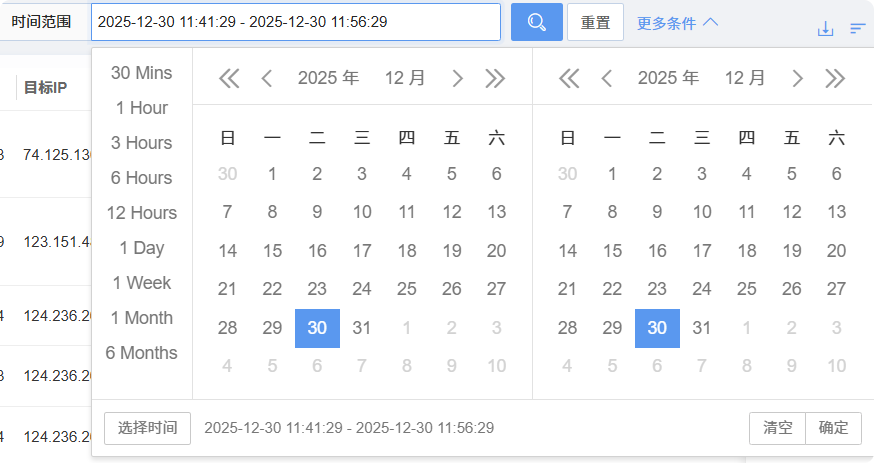Go to next year in right calendar

click(x=835, y=78)
